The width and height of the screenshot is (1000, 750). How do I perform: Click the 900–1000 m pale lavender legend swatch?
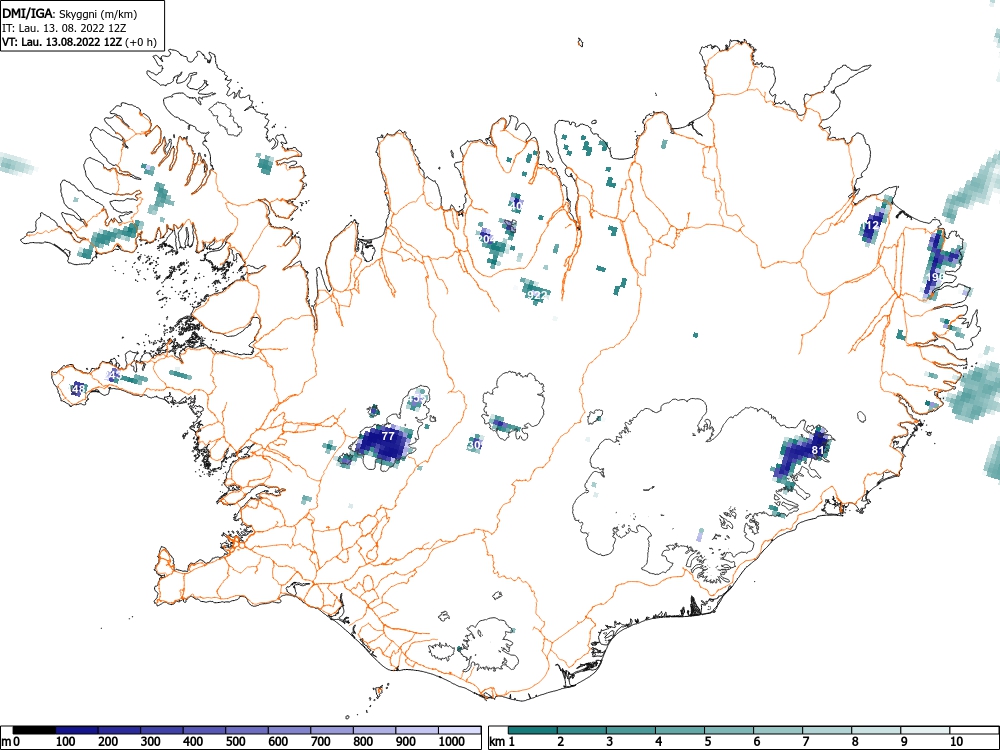[x=416, y=730]
